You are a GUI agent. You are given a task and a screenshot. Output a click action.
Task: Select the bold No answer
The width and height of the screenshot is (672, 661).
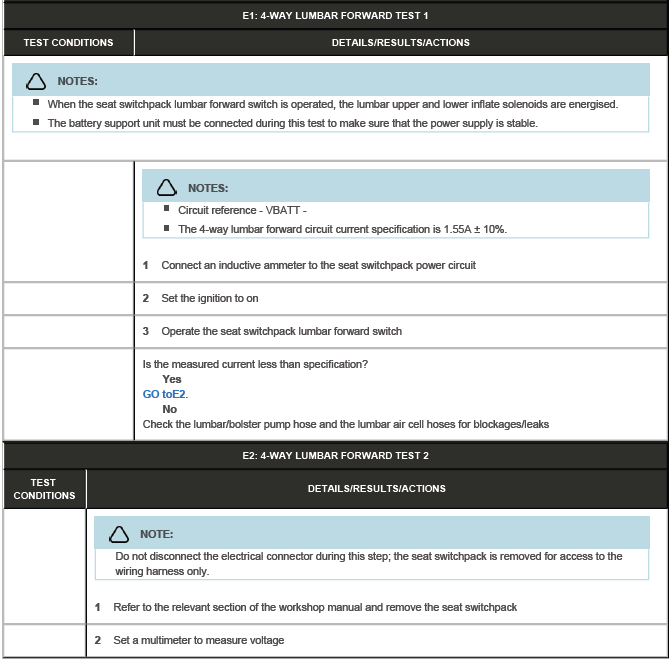(170, 409)
